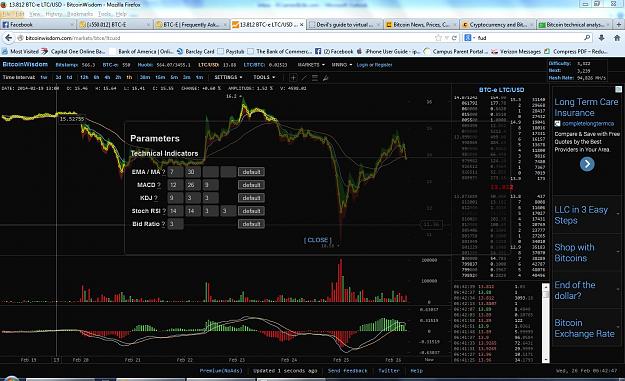
Task: Select the line drawing chart tool
Action: (x=304, y=78)
